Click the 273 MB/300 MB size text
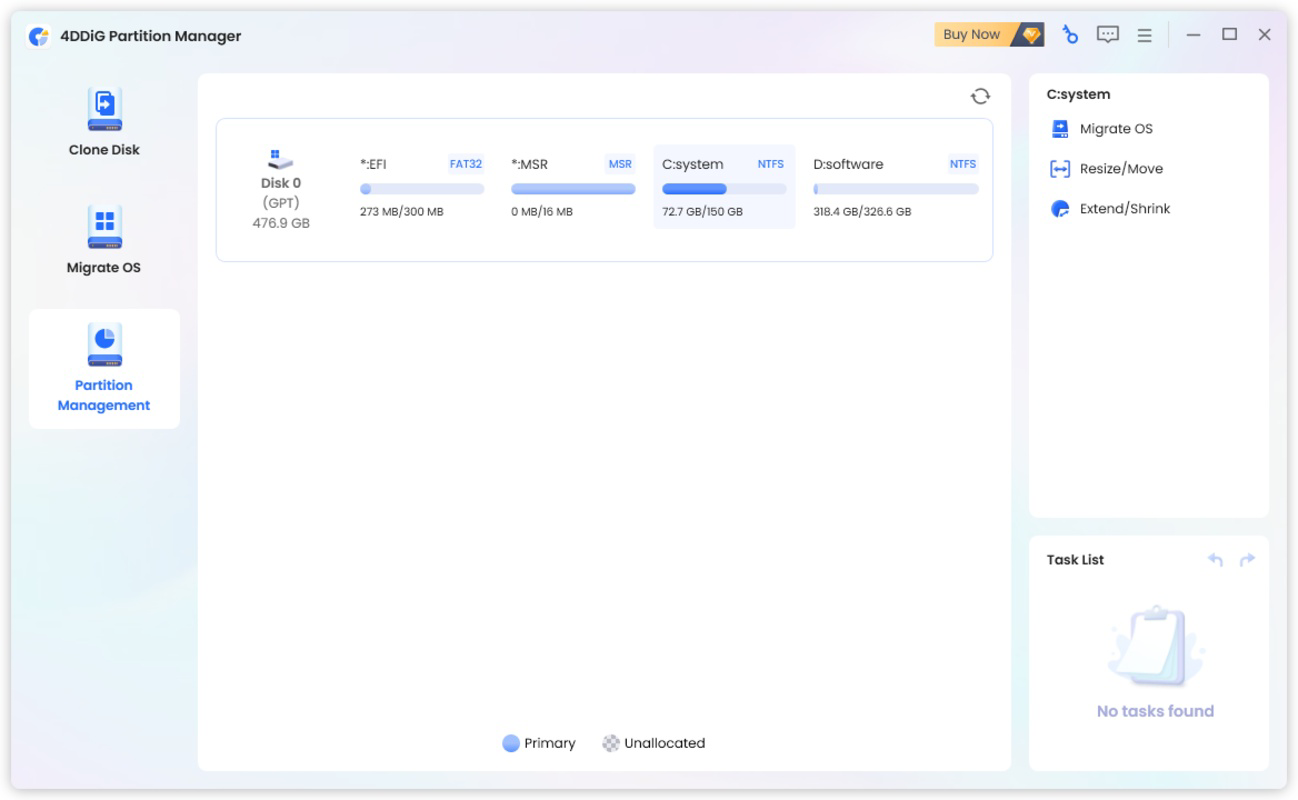This screenshot has width=1298, height=800. coord(401,212)
